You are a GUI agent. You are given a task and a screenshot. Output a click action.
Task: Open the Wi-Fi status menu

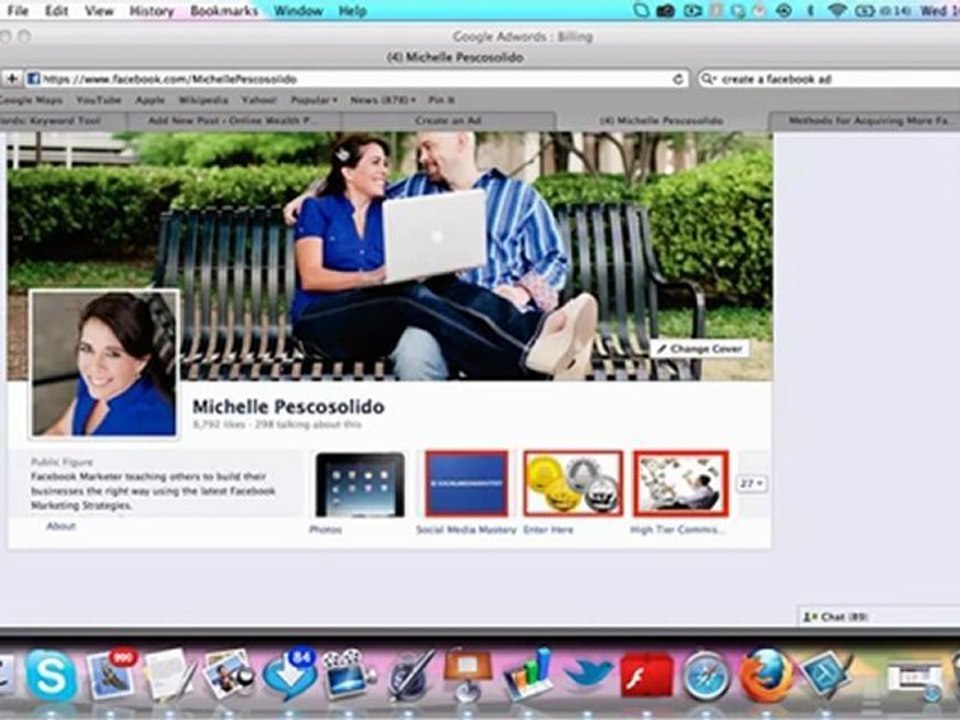coord(836,10)
